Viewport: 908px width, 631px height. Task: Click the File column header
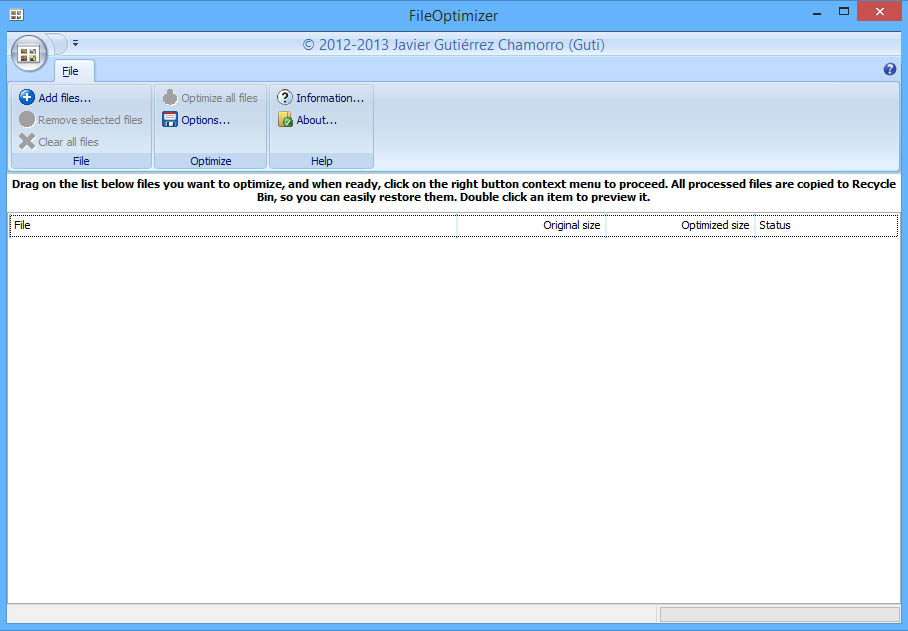[233, 225]
